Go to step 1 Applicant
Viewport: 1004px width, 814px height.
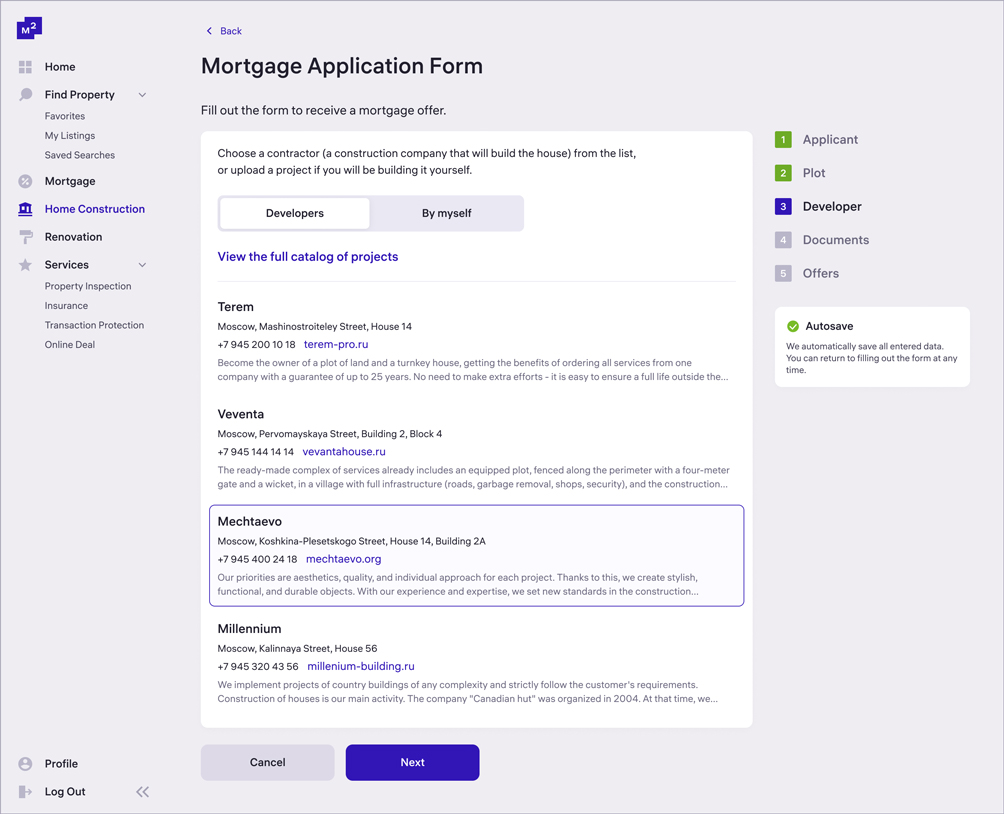pyautogui.click(x=829, y=140)
